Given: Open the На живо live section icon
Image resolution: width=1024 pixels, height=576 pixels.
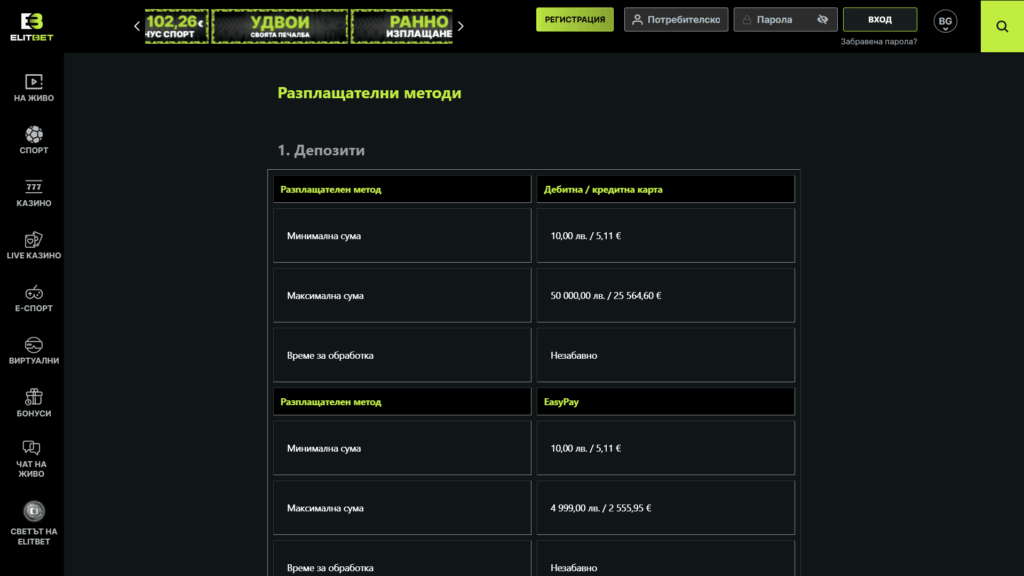Looking at the screenshot, I should (33, 82).
